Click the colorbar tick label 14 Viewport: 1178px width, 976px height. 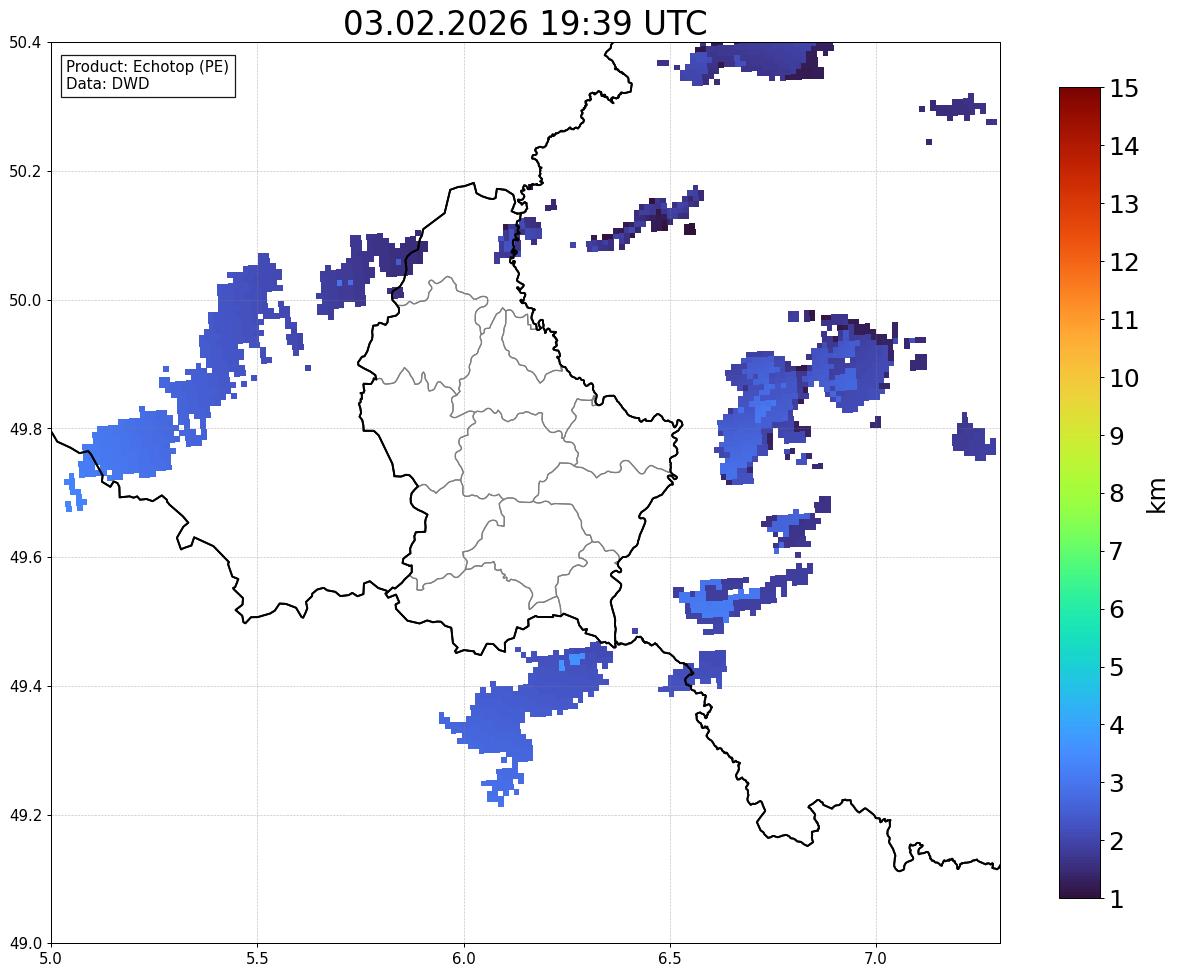1124,147
